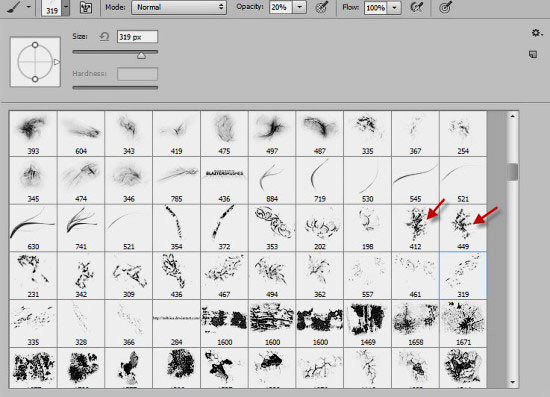Open the brush preset picker dropdown arrow
This screenshot has height=397, width=550.
[66, 7]
